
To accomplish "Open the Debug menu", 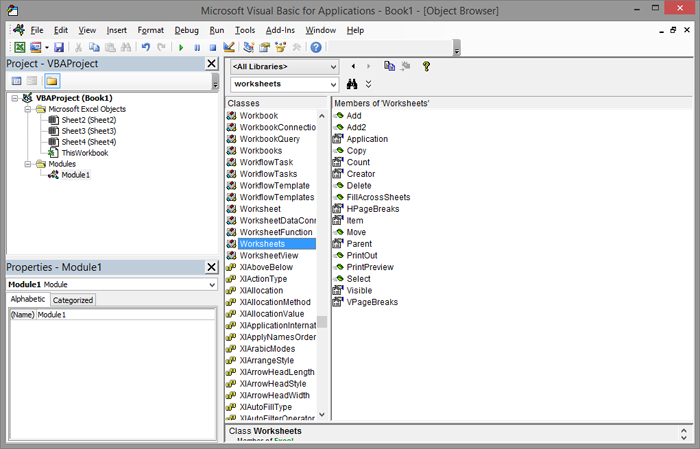I will point(187,30).
